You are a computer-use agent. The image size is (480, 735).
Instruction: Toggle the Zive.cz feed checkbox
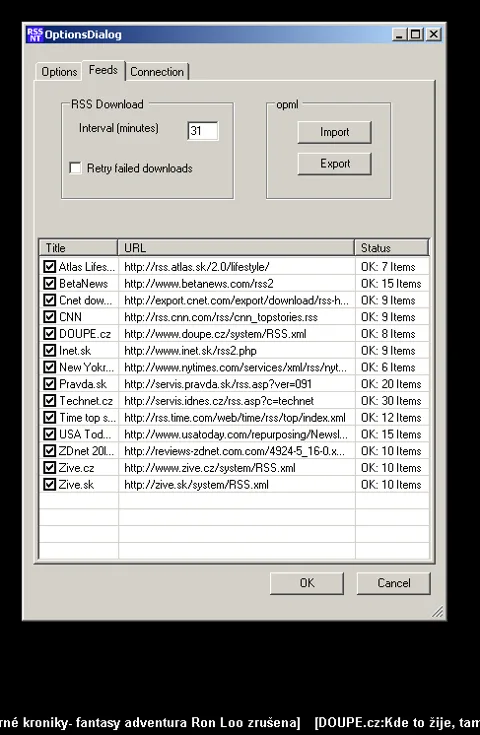click(x=50, y=468)
